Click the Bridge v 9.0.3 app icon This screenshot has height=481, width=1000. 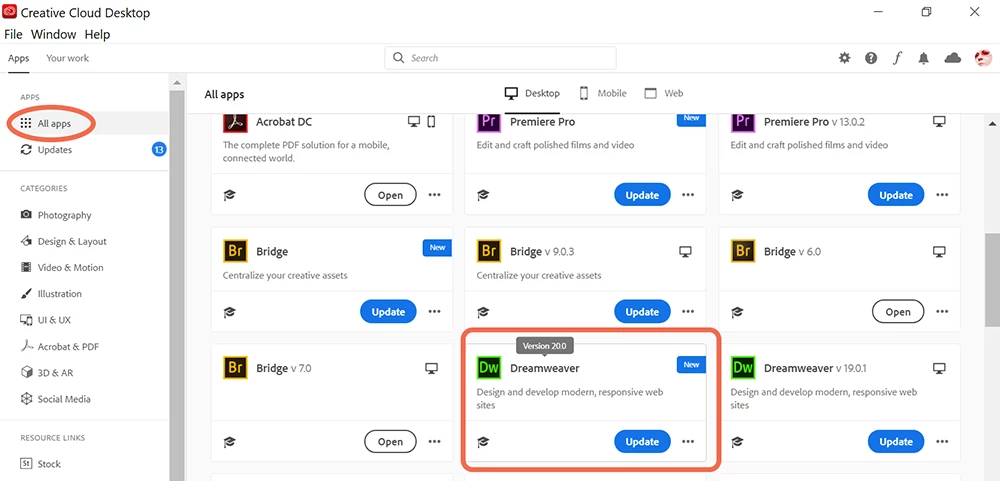tap(489, 251)
